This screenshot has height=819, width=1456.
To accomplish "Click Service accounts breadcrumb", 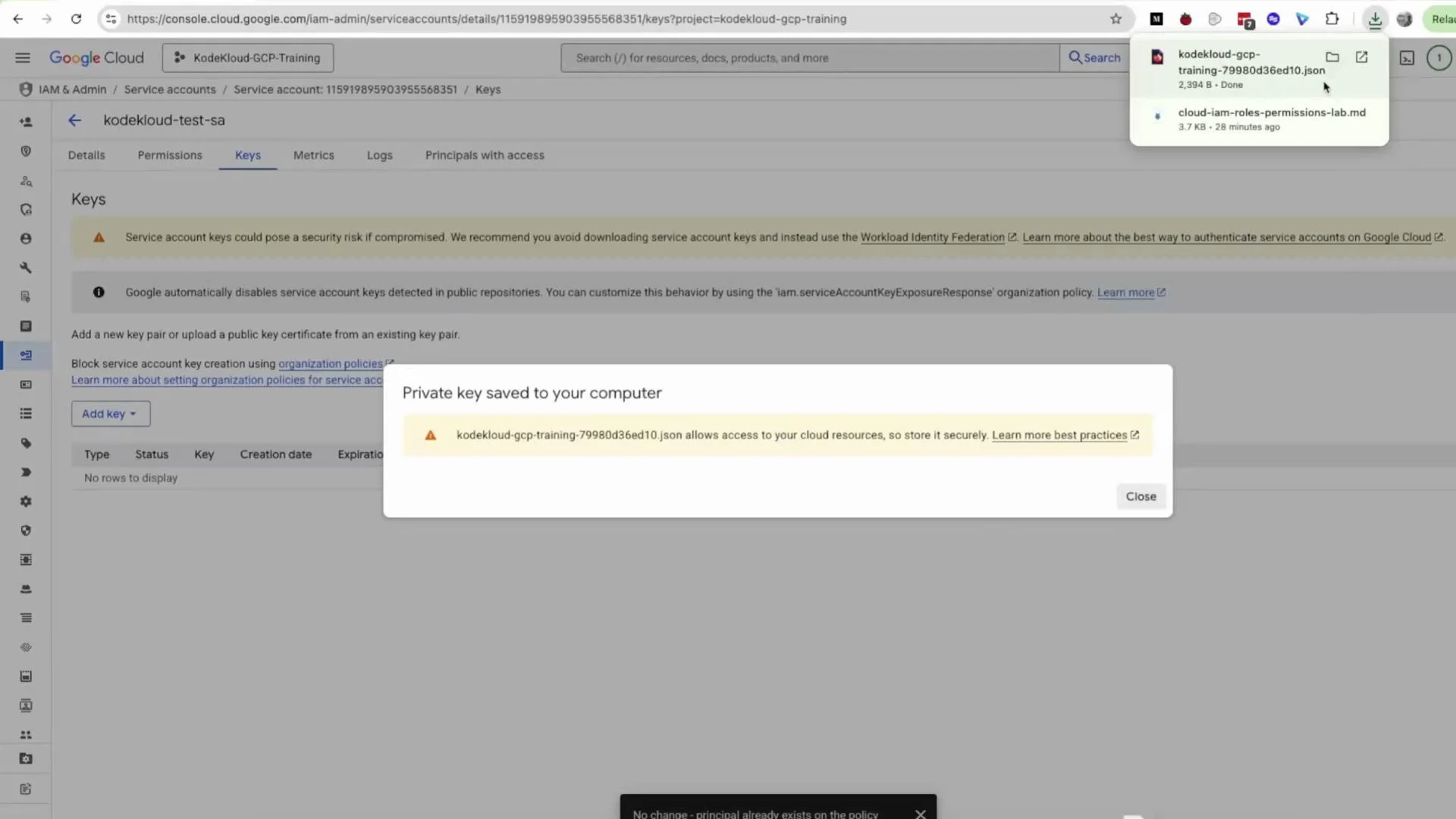I will click(170, 89).
